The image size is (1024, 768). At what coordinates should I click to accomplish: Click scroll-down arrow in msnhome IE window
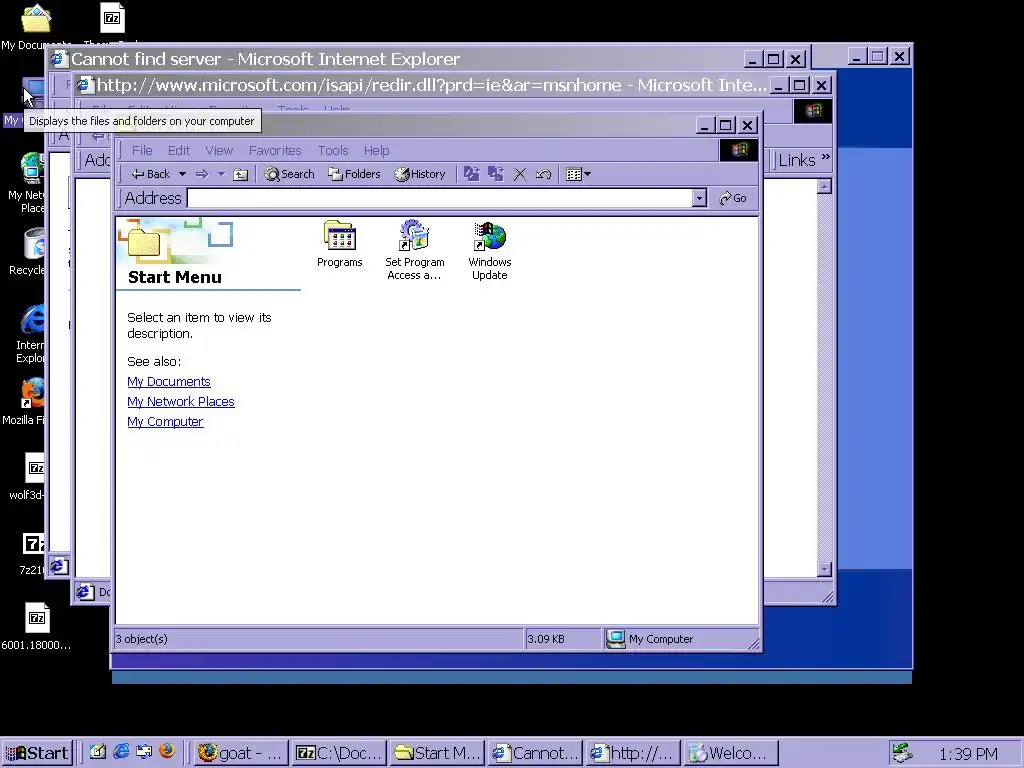[824, 569]
